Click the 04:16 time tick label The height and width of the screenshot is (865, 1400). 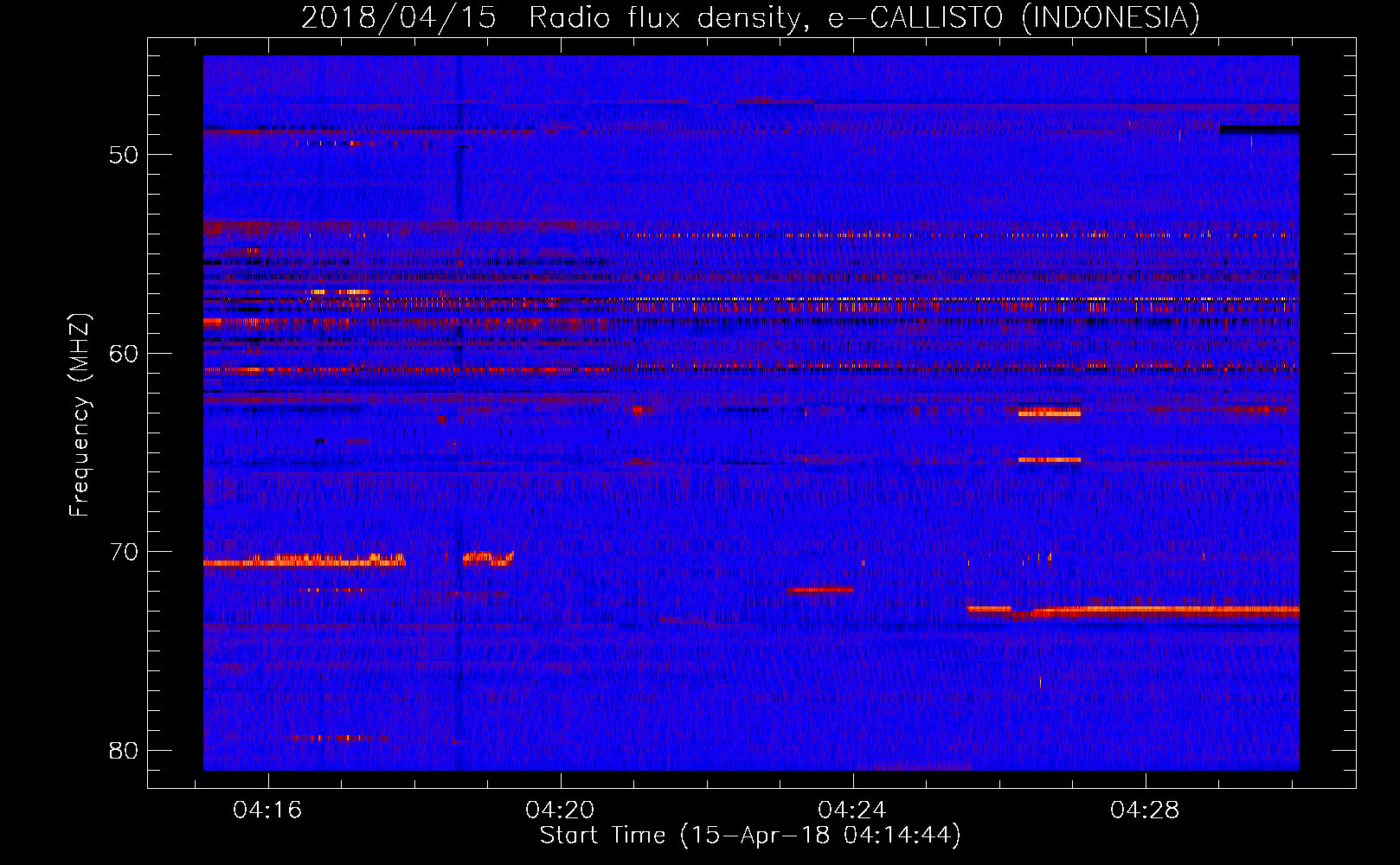coord(267,811)
